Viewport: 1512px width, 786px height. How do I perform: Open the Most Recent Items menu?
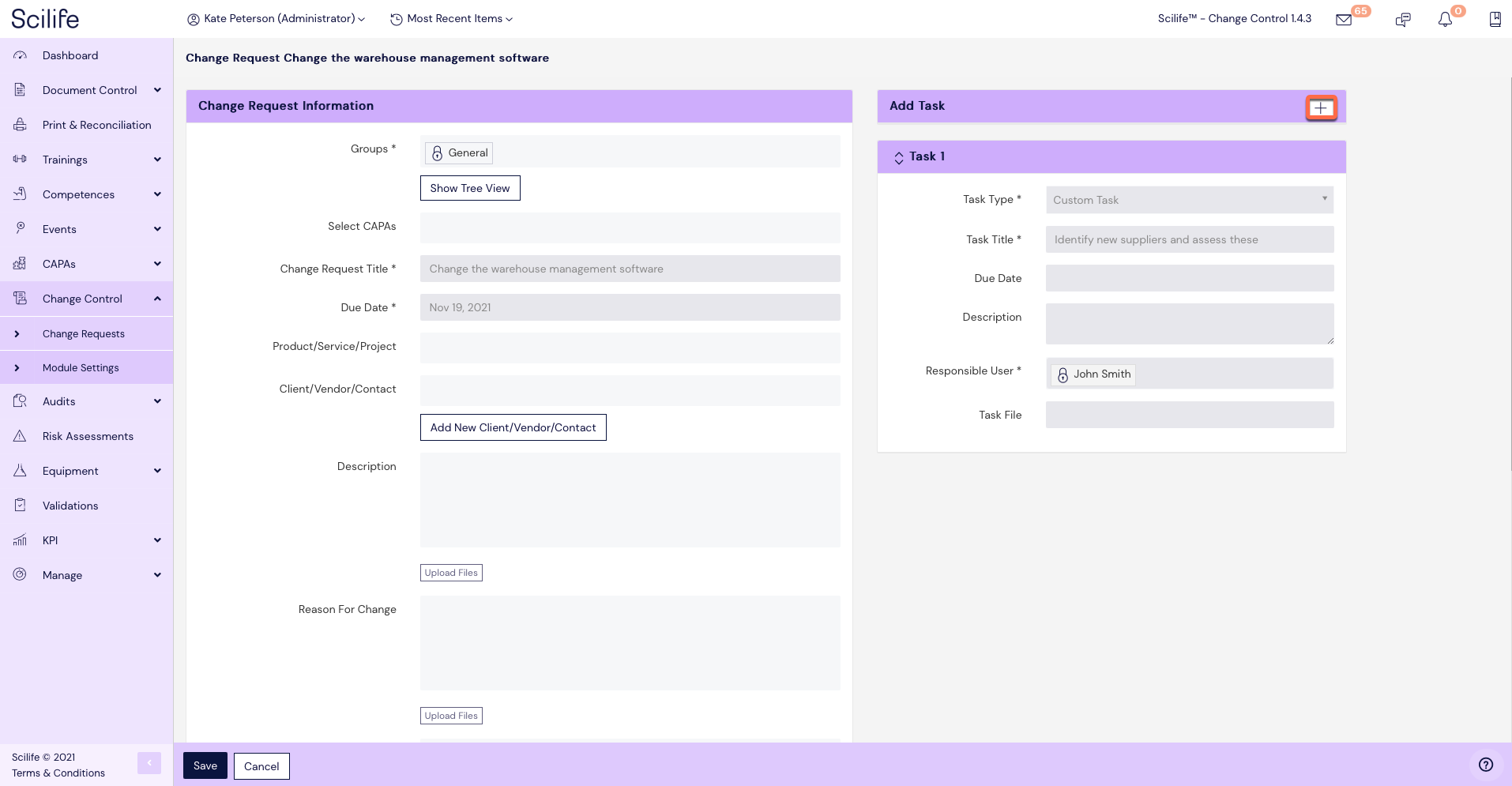450,18
